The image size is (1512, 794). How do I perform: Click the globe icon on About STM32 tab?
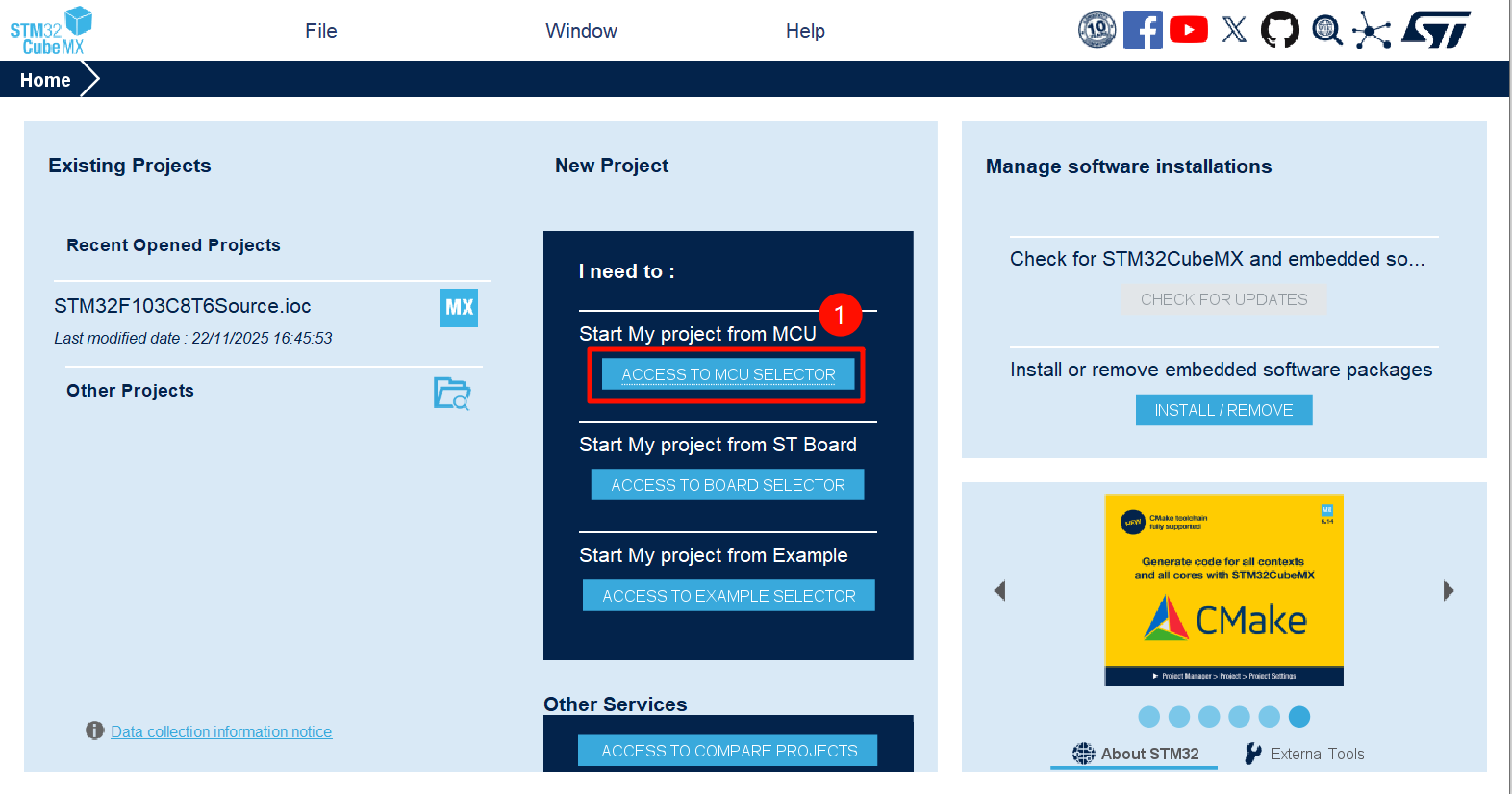point(1084,754)
